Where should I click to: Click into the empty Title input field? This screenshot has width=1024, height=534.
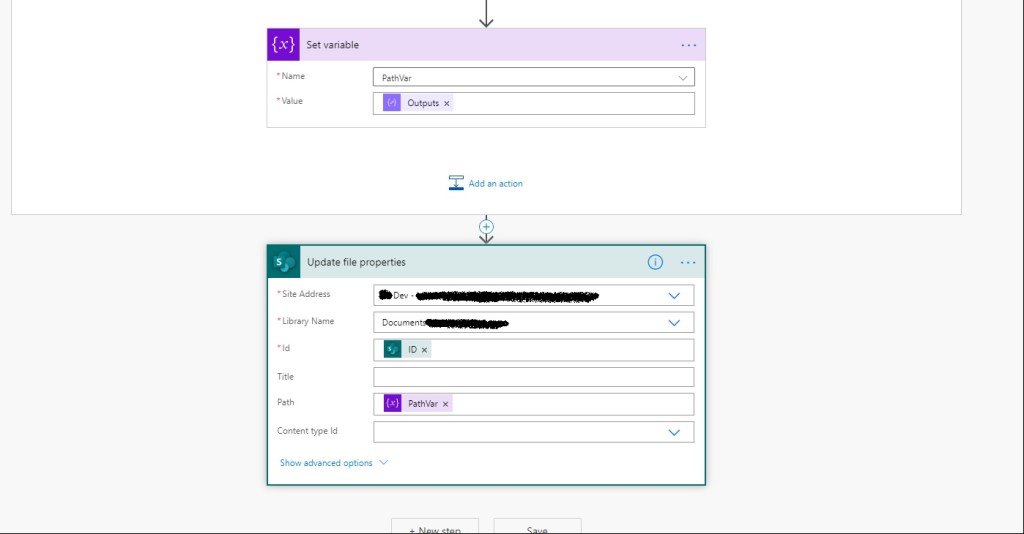pos(533,377)
